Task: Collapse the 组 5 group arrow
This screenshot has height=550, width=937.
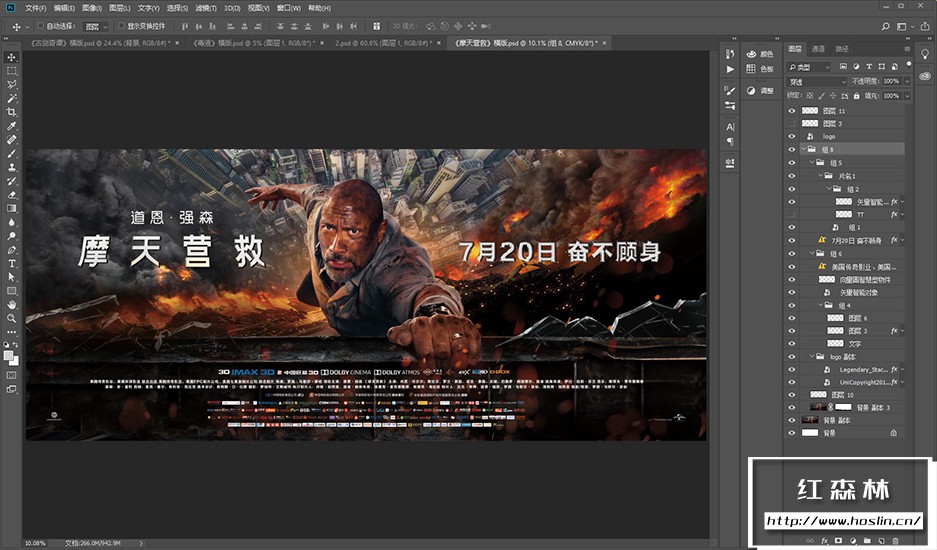Action: (812, 163)
